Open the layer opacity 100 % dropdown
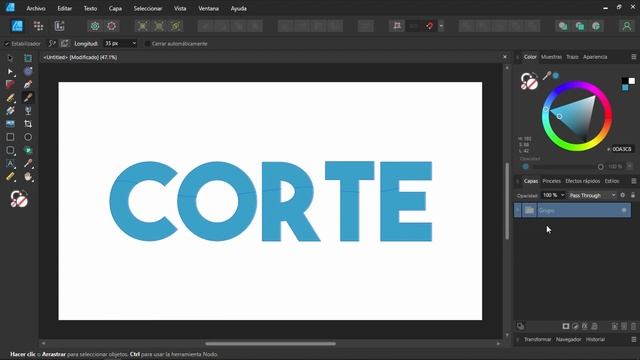The width and height of the screenshot is (640, 360). coord(562,196)
